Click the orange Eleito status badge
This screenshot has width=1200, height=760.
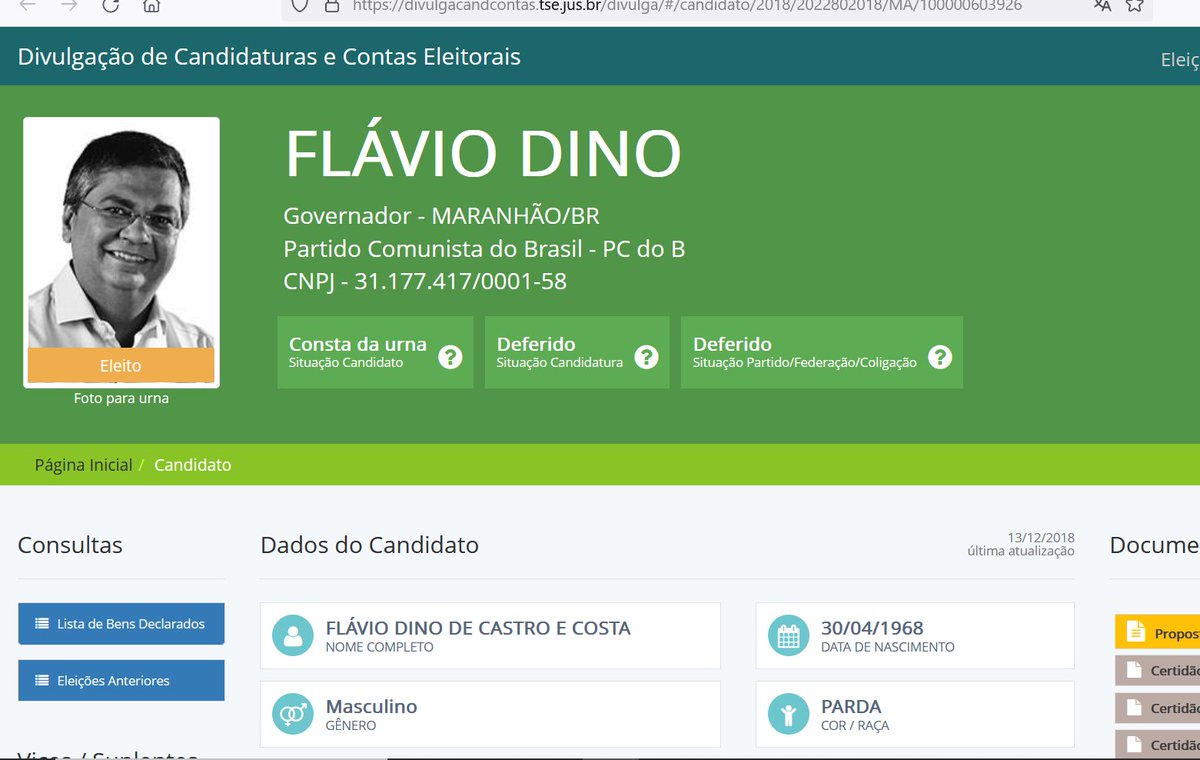(121, 366)
